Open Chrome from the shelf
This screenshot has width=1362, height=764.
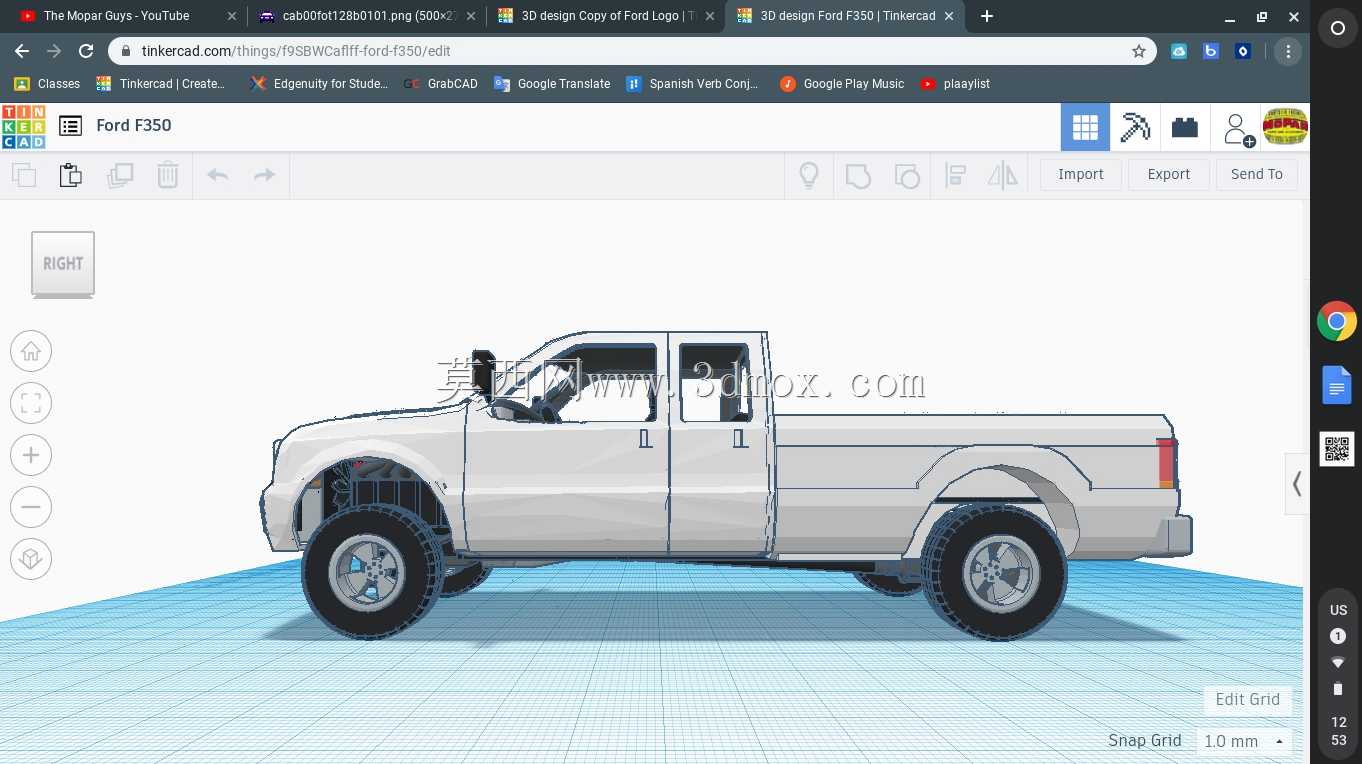click(x=1337, y=322)
